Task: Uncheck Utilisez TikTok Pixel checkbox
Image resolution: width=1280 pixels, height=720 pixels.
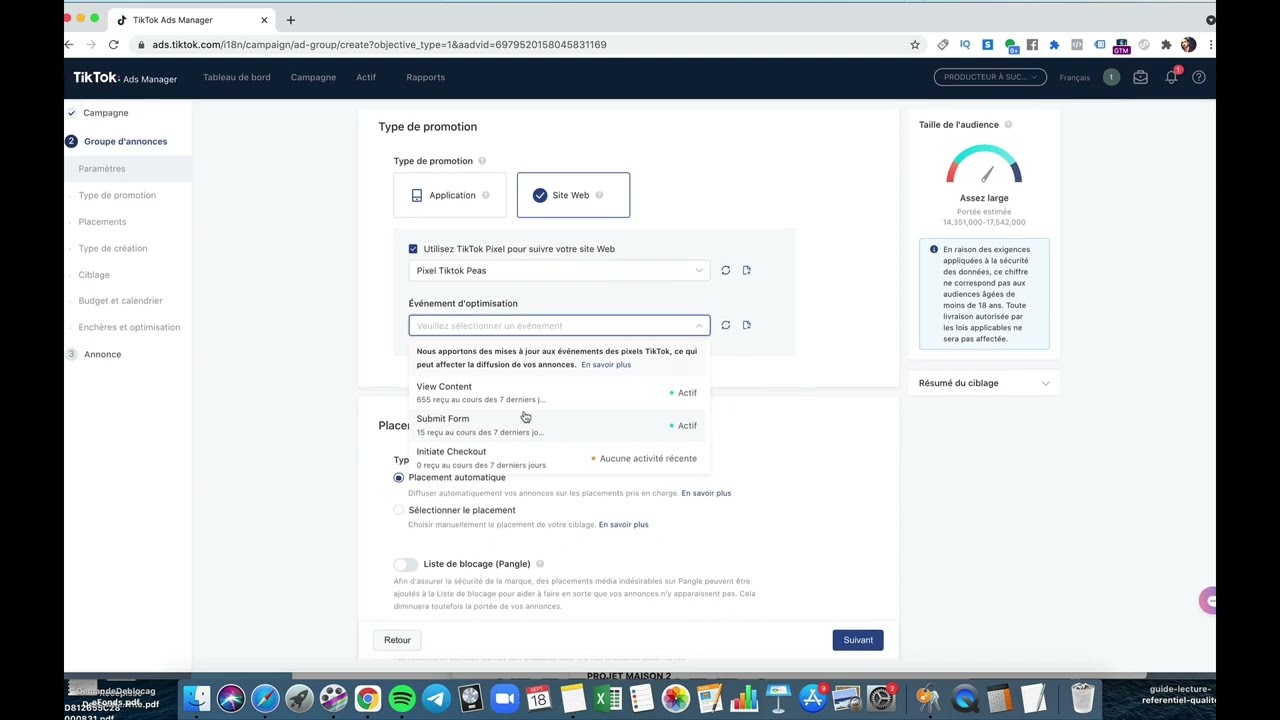Action: tap(413, 249)
